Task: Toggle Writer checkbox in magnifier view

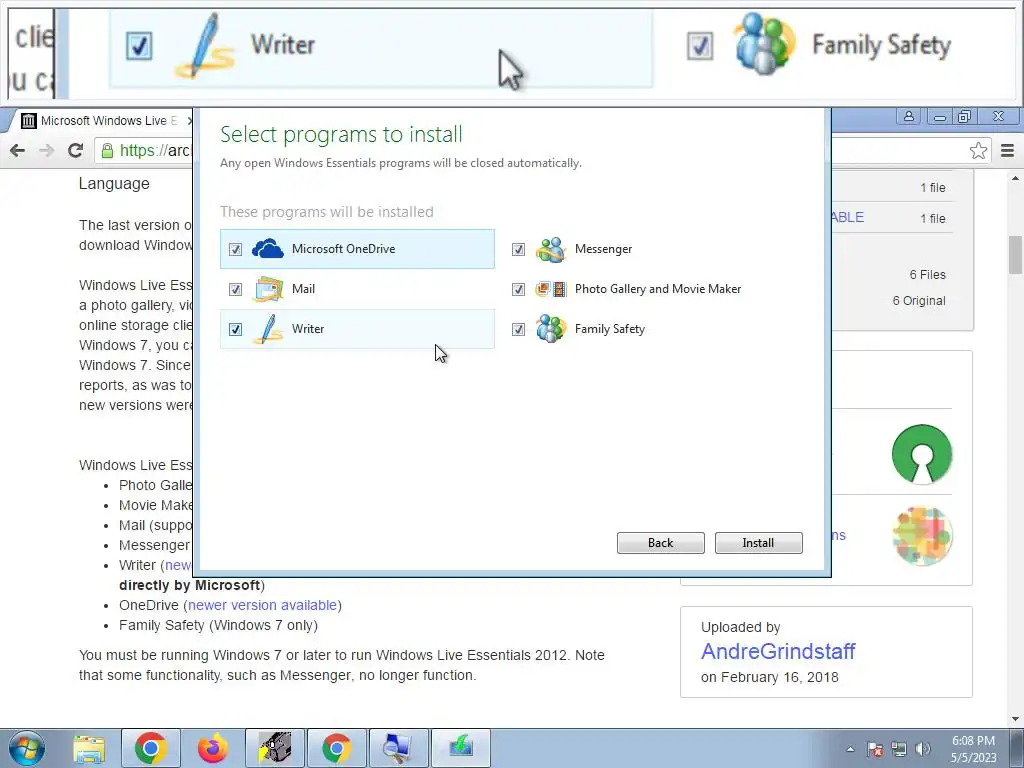Action: coord(139,46)
